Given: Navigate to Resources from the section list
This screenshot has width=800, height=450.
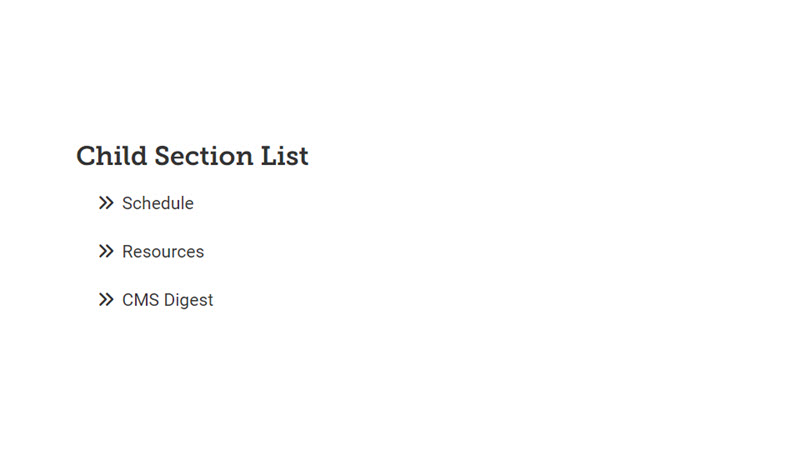Looking at the screenshot, I should 163,252.
